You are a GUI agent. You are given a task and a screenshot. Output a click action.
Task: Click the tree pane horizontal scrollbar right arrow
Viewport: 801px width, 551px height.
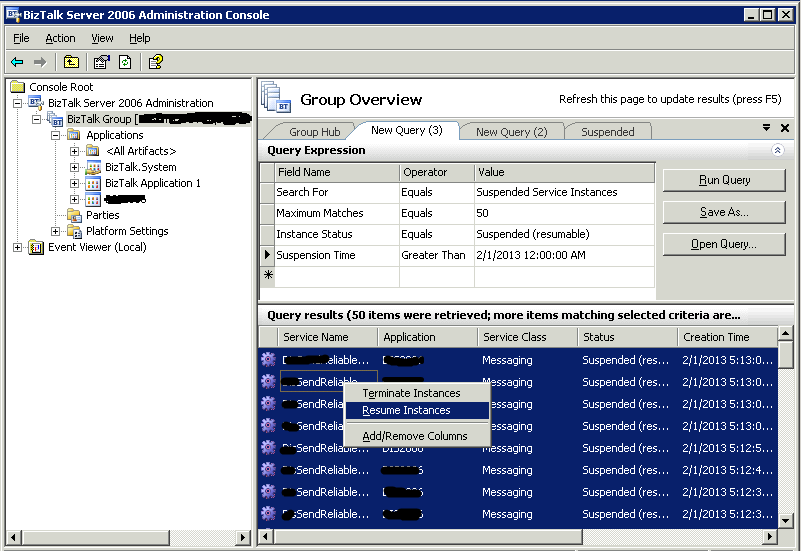click(x=243, y=537)
